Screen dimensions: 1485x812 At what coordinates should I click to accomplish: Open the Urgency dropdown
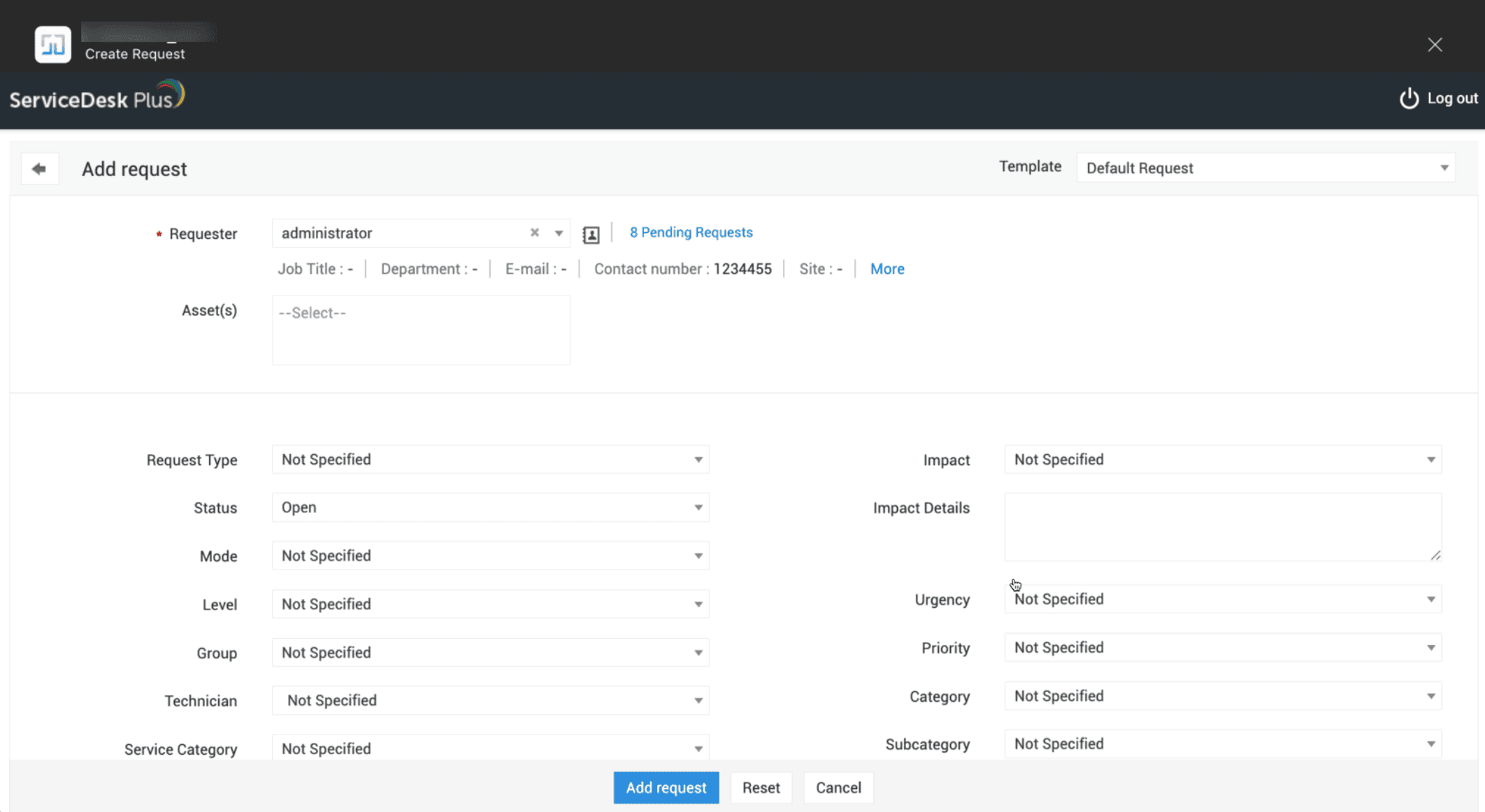coord(1222,600)
